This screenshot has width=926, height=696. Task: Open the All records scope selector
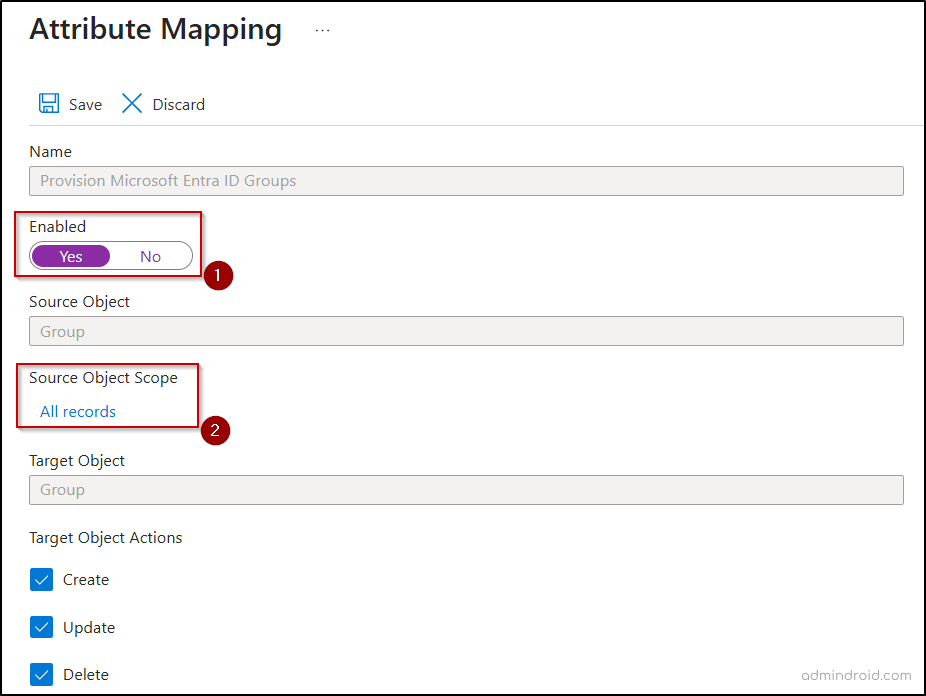[77, 411]
